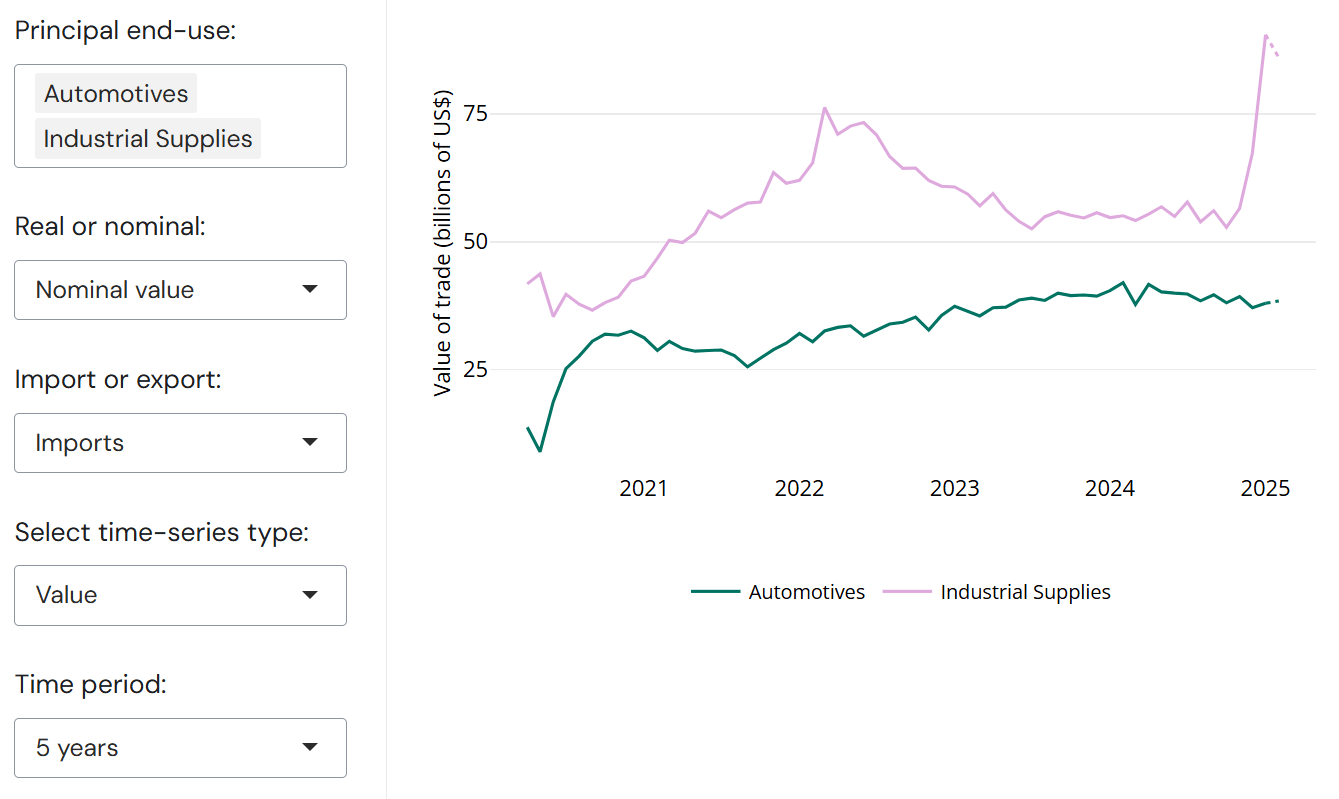The width and height of the screenshot is (1339, 799).
Task: Click the 2021 label on the x-axis
Action: point(643,489)
